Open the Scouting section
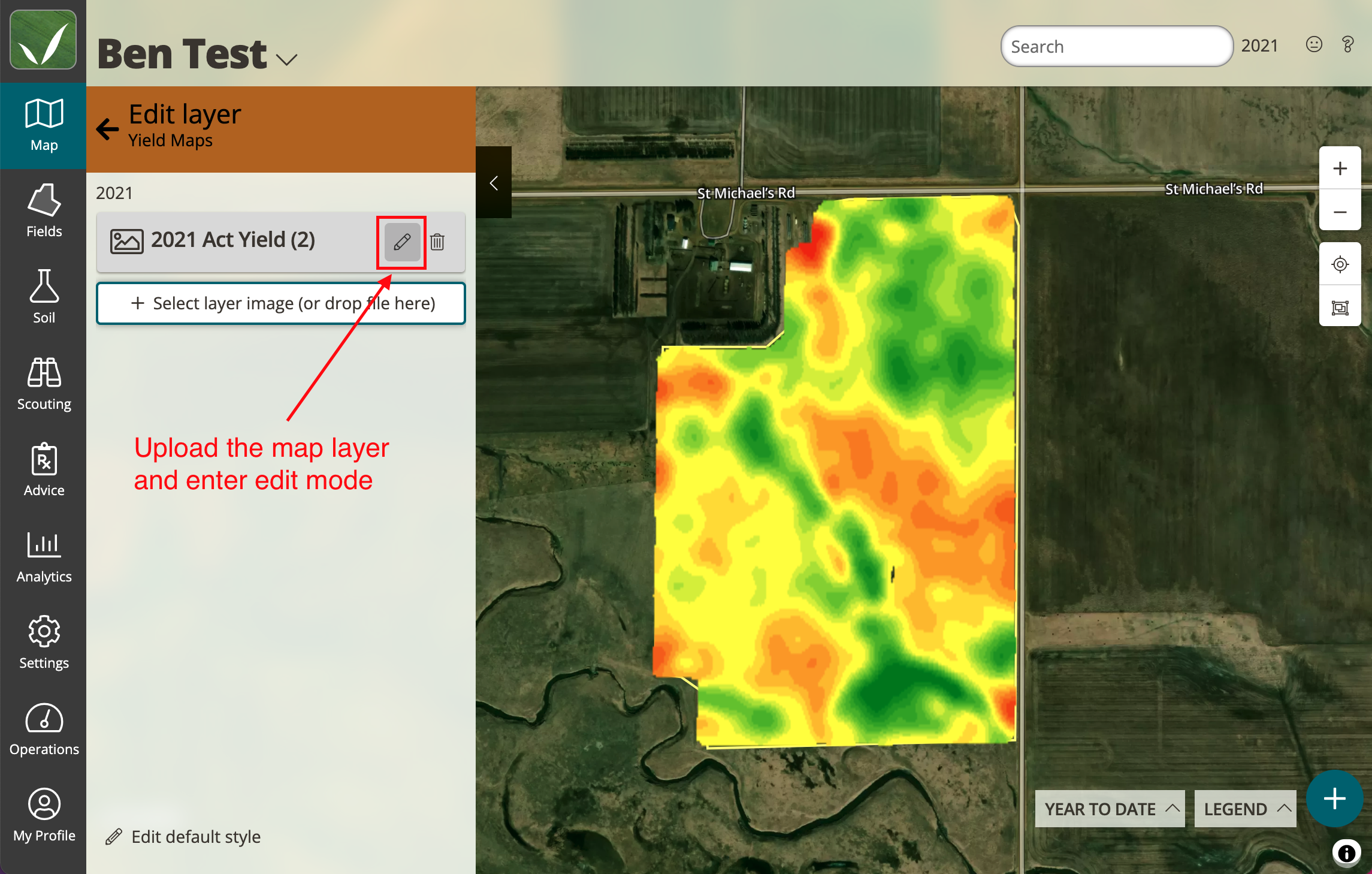 pos(44,385)
